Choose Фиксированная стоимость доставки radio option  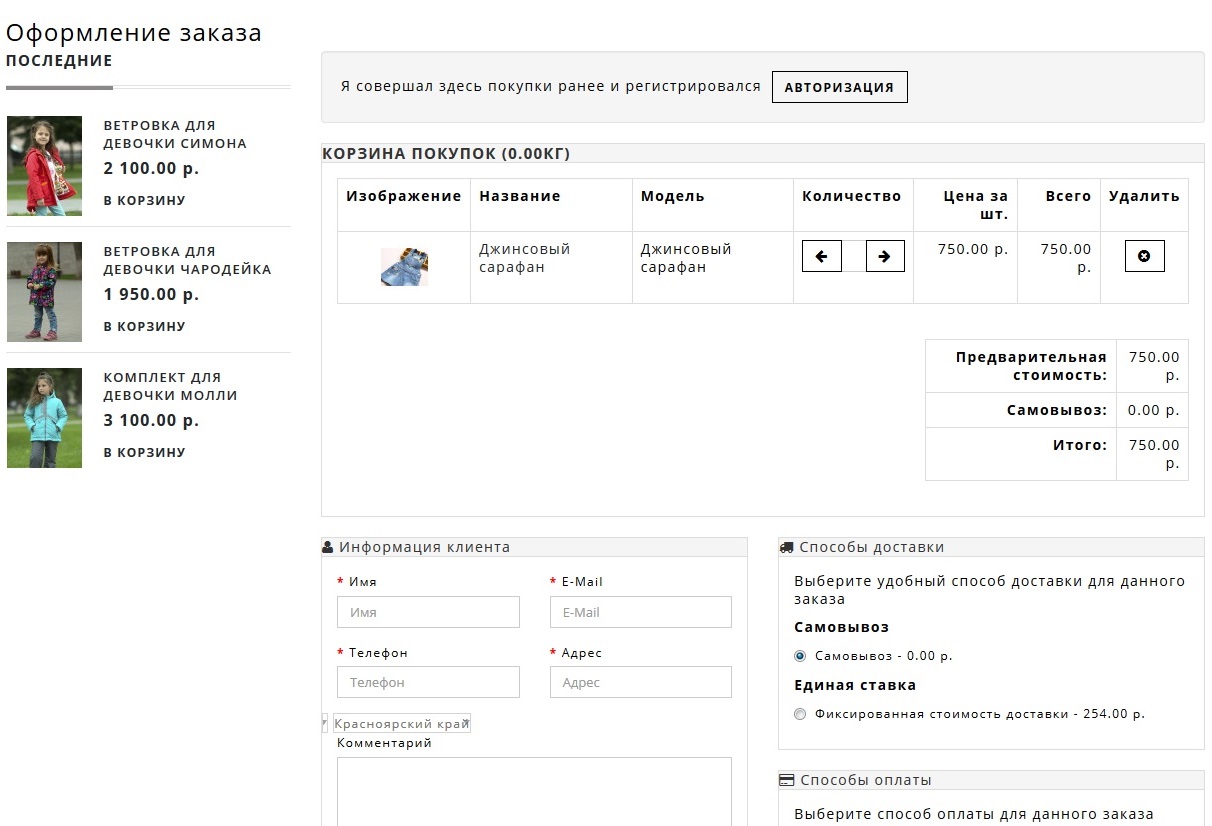[800, 714]
